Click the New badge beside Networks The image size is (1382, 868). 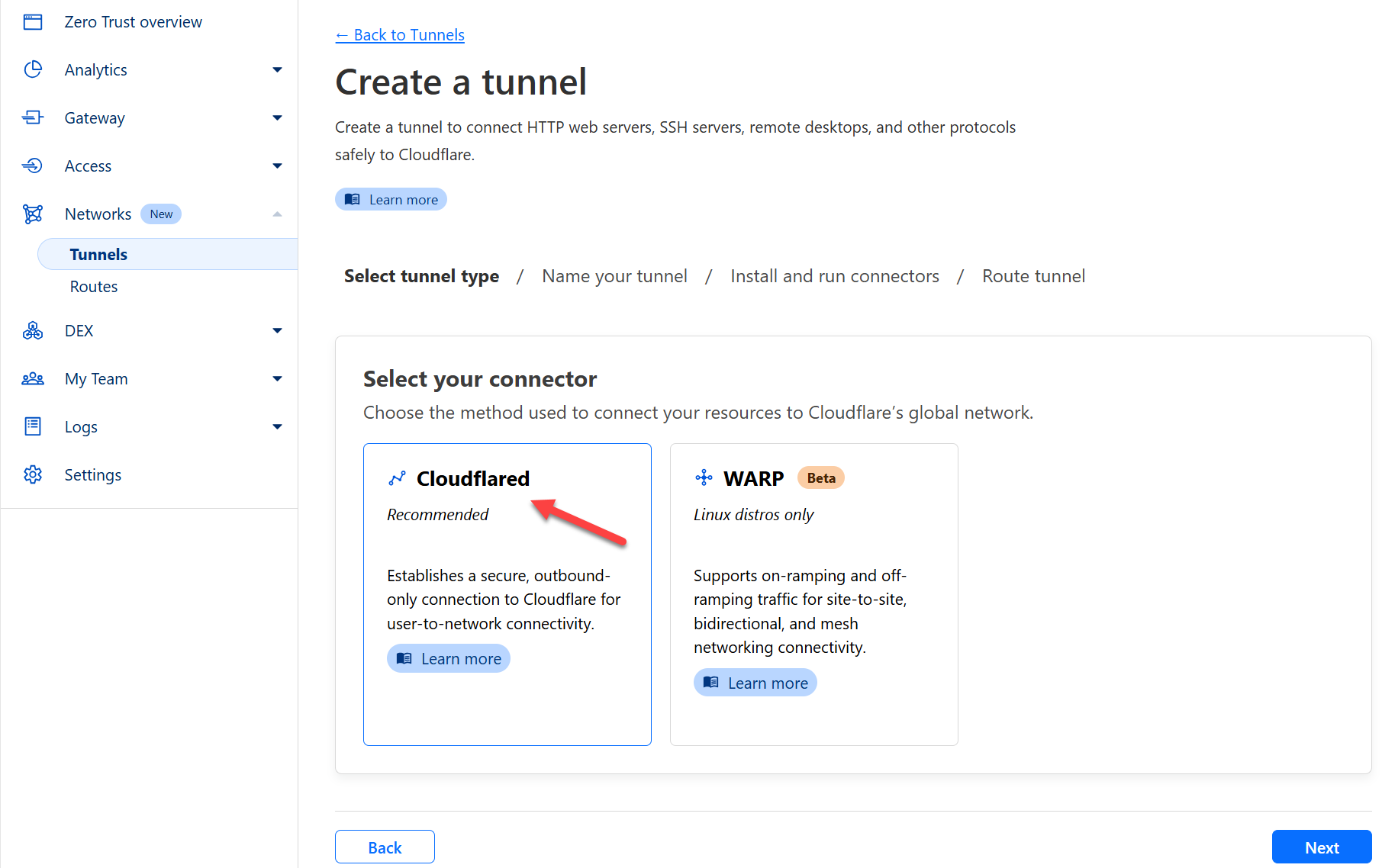[x=161, y=214]
